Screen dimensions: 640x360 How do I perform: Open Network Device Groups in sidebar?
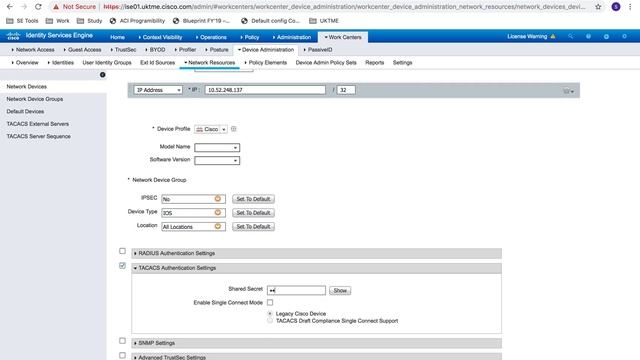tap(35, 99)
